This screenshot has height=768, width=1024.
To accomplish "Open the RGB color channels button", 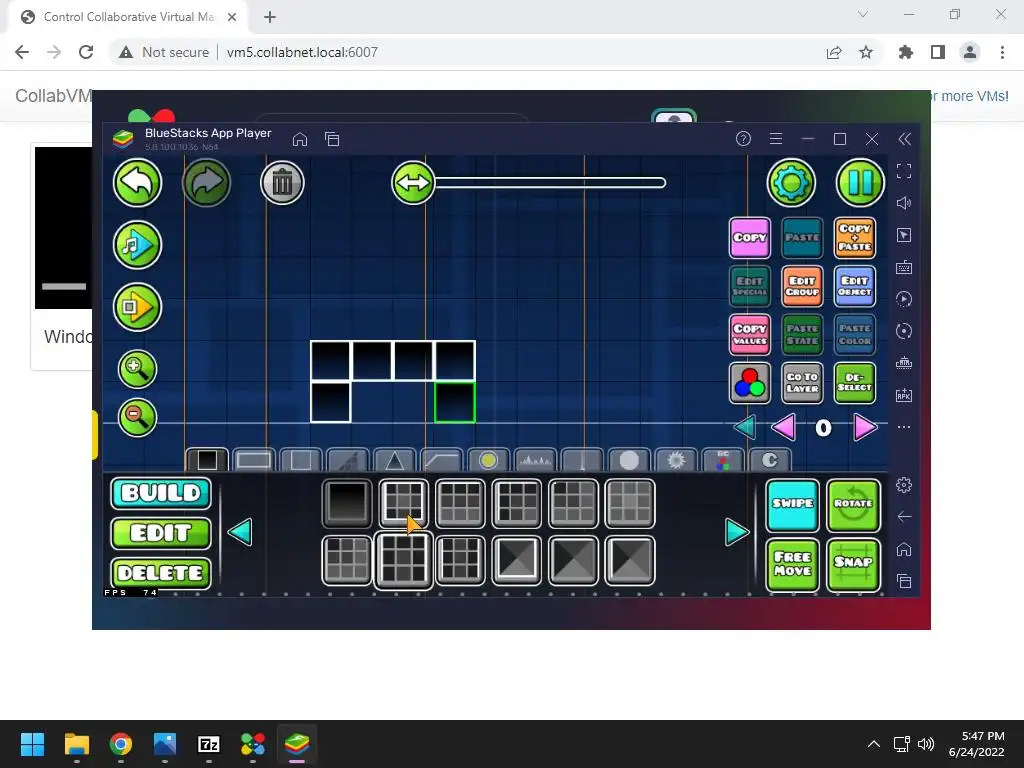I will pos(750,383).
